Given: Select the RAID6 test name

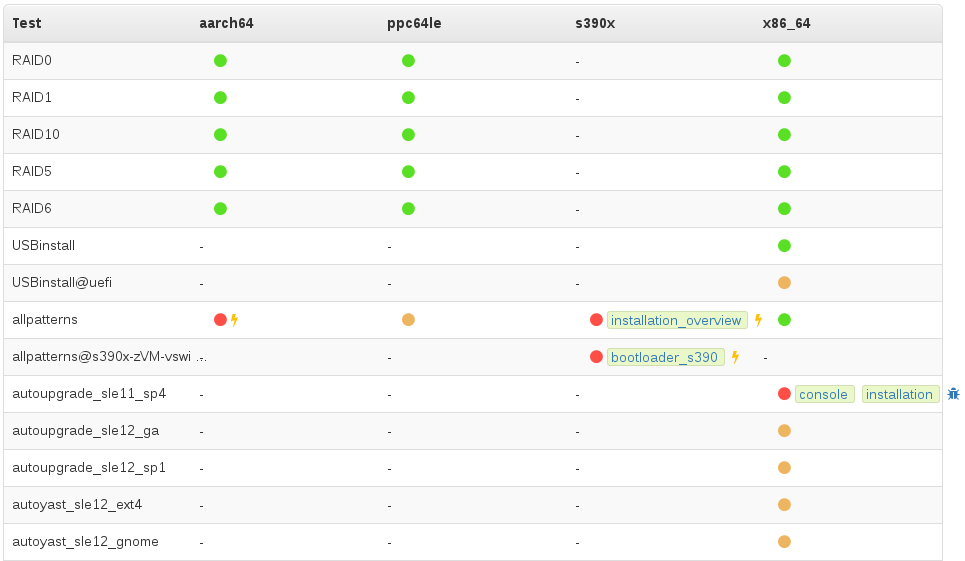Looking at the screenshot, I should pyautogui.click(x=32, y=208).
